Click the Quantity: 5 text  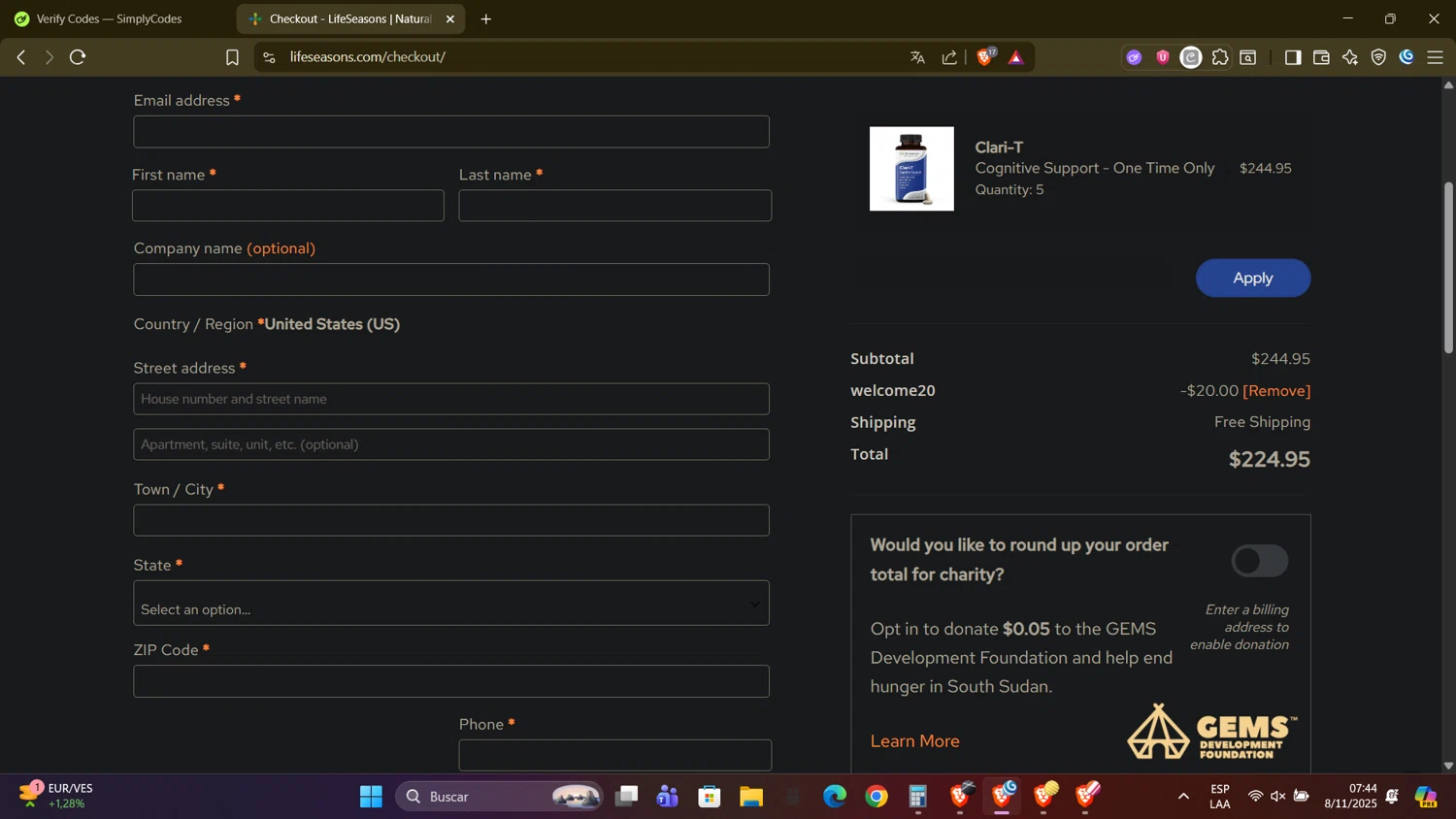1009,189
